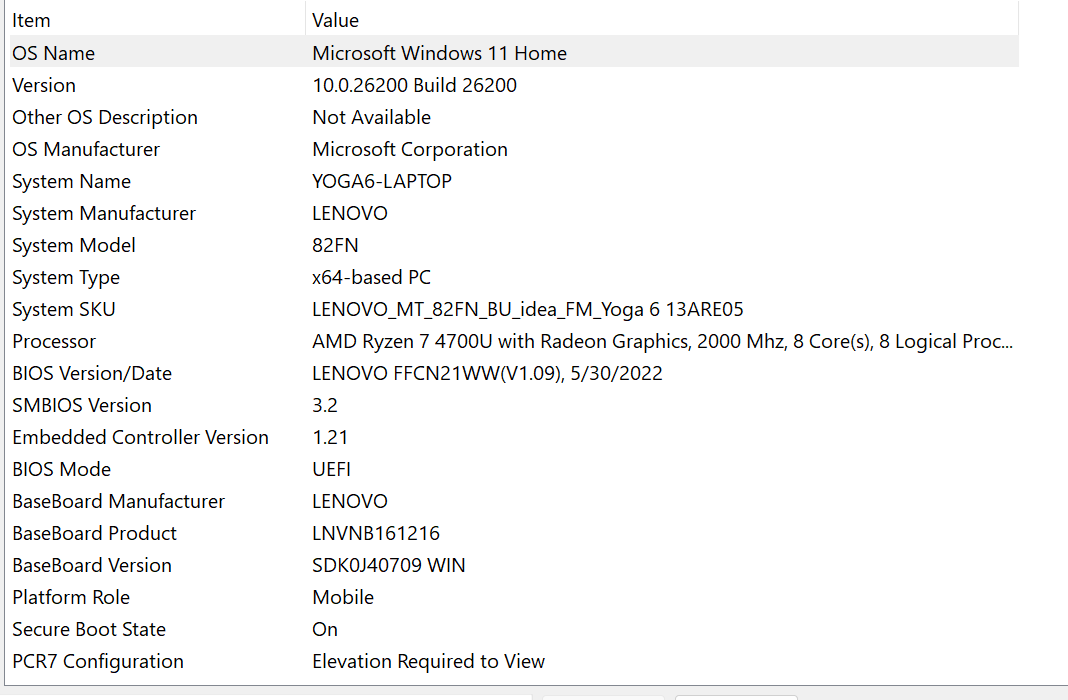The width and height of the screenshot is (1068, 700).
Task: Click the BaseBoard Product row
Action: click(95, 533)
